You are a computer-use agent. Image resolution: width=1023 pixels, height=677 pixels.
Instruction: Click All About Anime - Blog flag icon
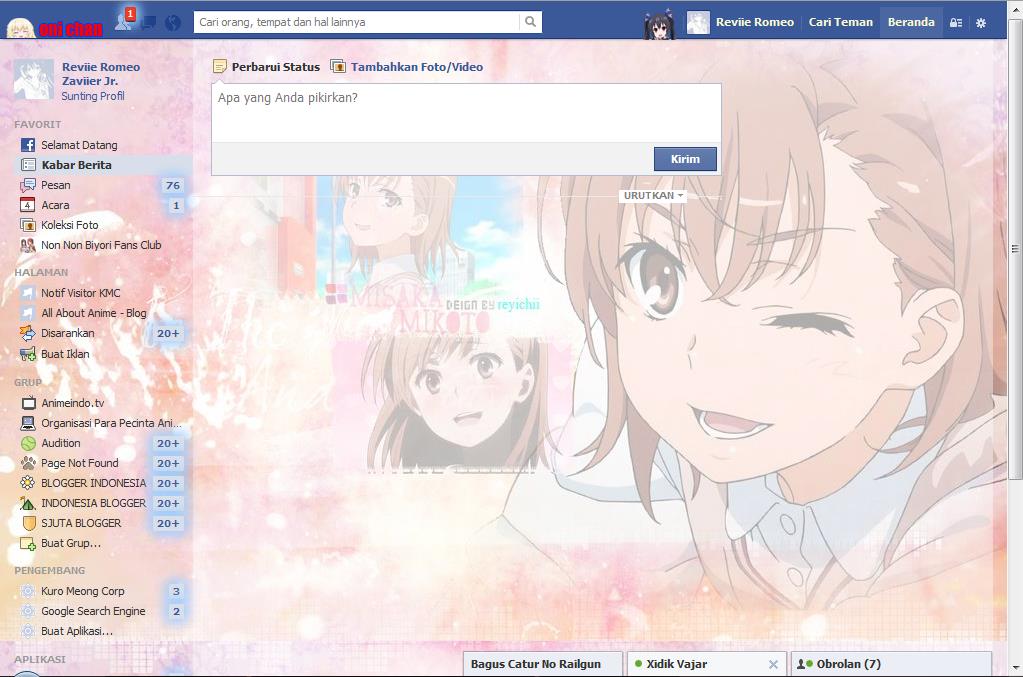pos(27,313)
